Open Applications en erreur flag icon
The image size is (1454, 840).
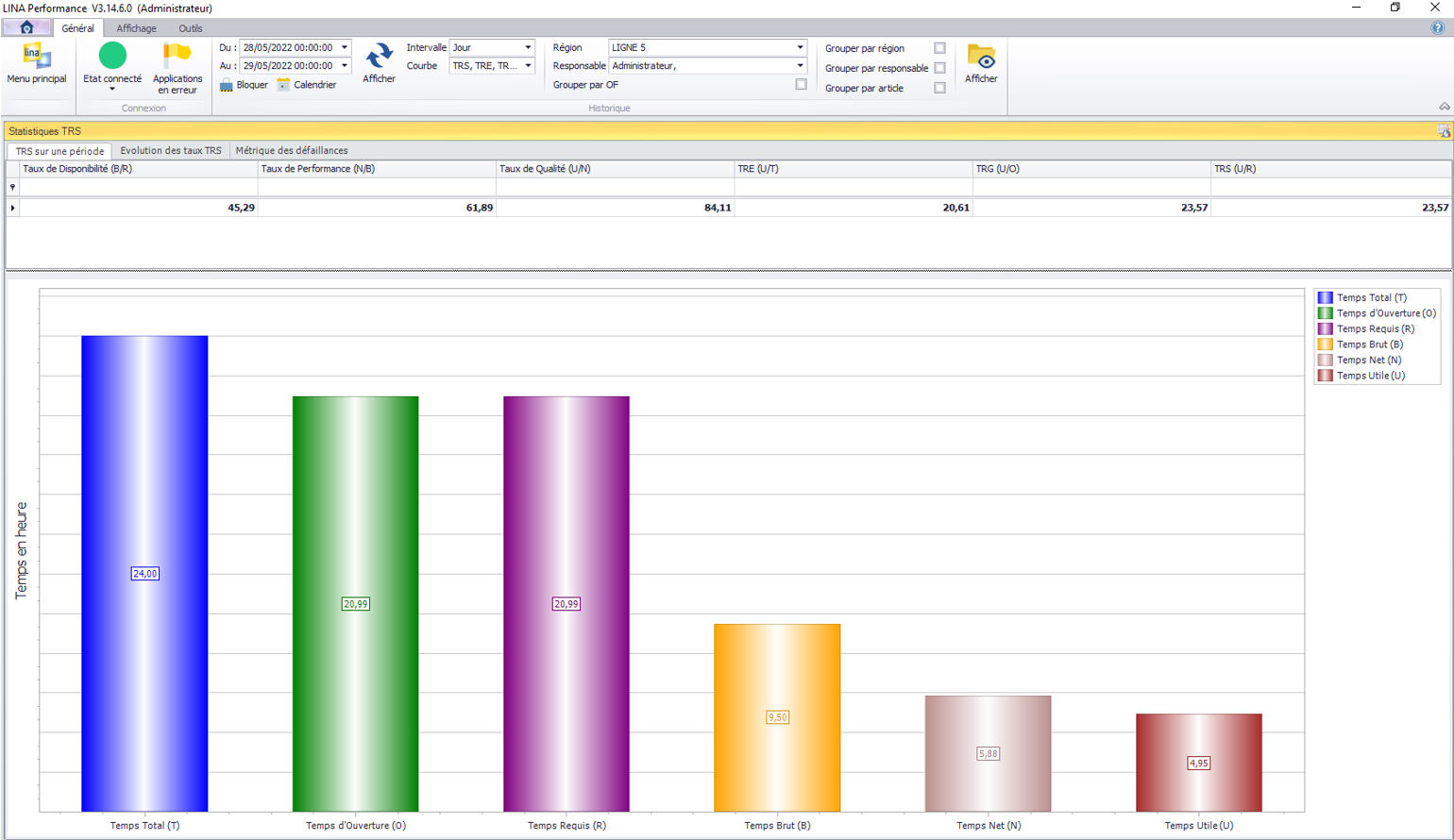[177, 56]
